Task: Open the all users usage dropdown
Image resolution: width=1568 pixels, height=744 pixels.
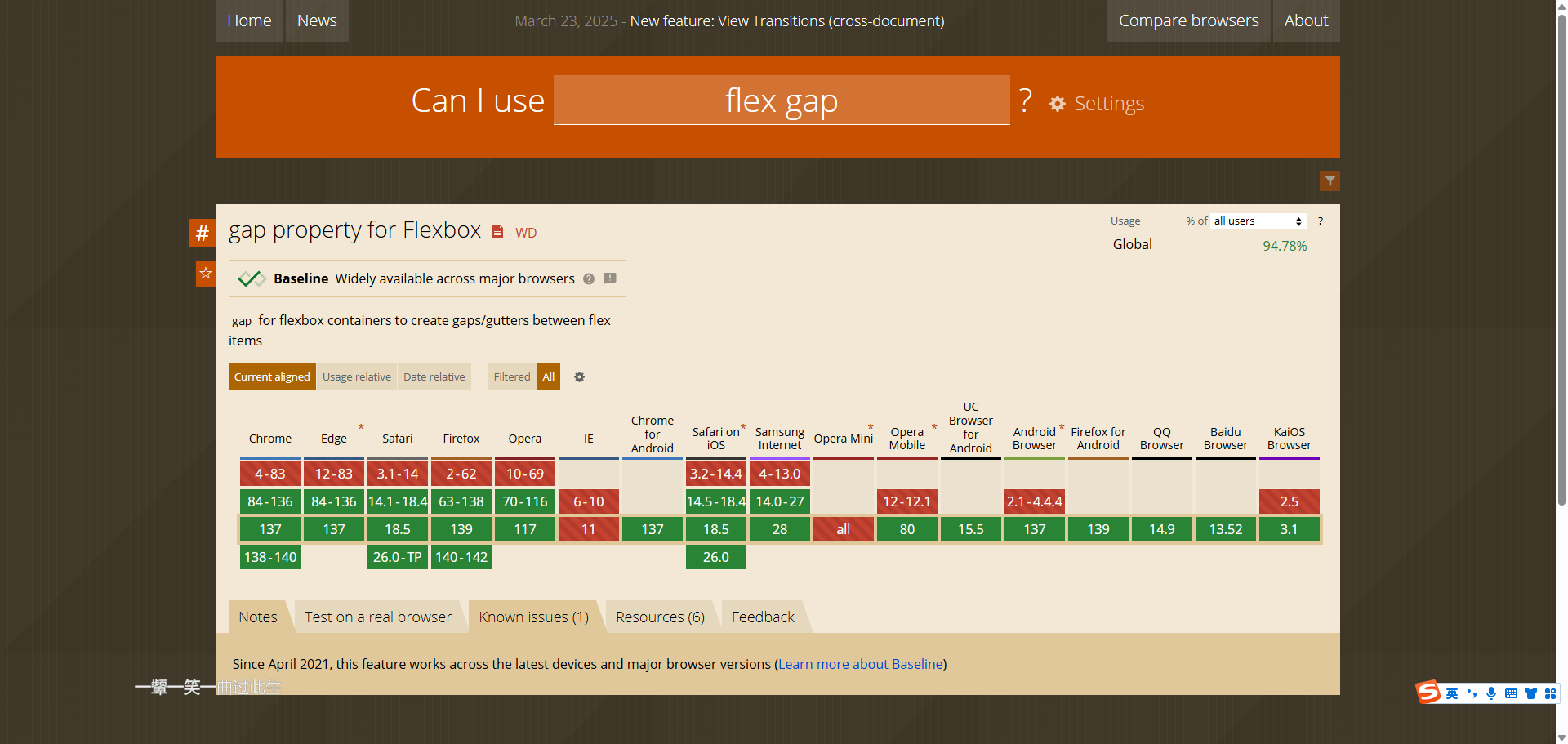Action: click(x=1258, y=221)
